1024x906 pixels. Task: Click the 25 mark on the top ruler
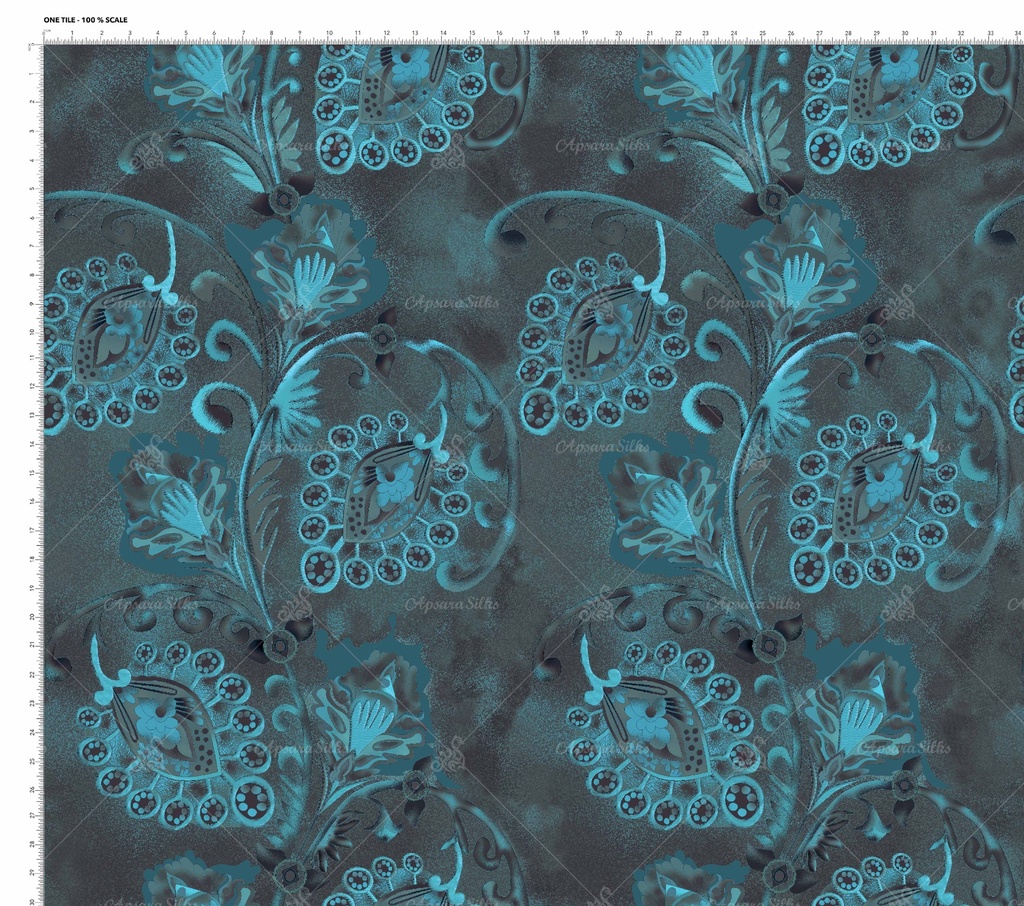coord(762,34)
